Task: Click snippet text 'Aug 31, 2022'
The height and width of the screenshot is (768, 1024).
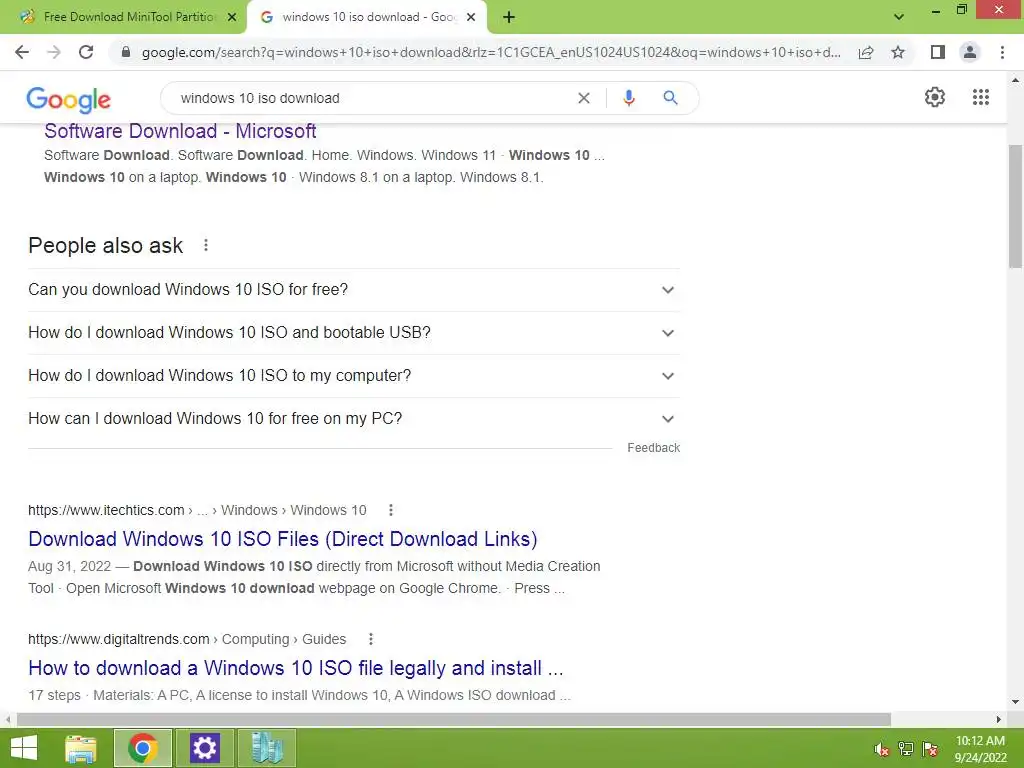Action: 70,566
